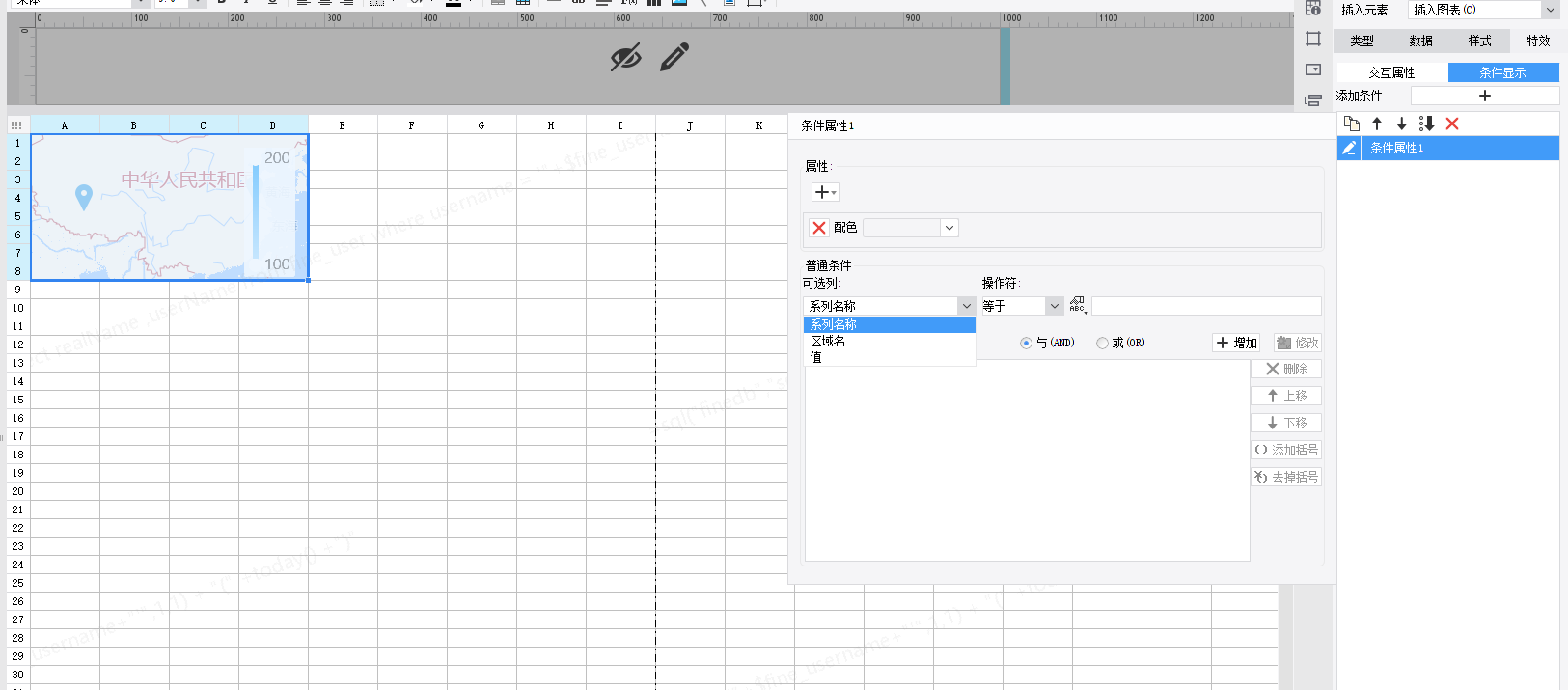The width and height of the screenshot is (1568, 690).
Task: Select column header K
Action: click(x=759, y=125)
